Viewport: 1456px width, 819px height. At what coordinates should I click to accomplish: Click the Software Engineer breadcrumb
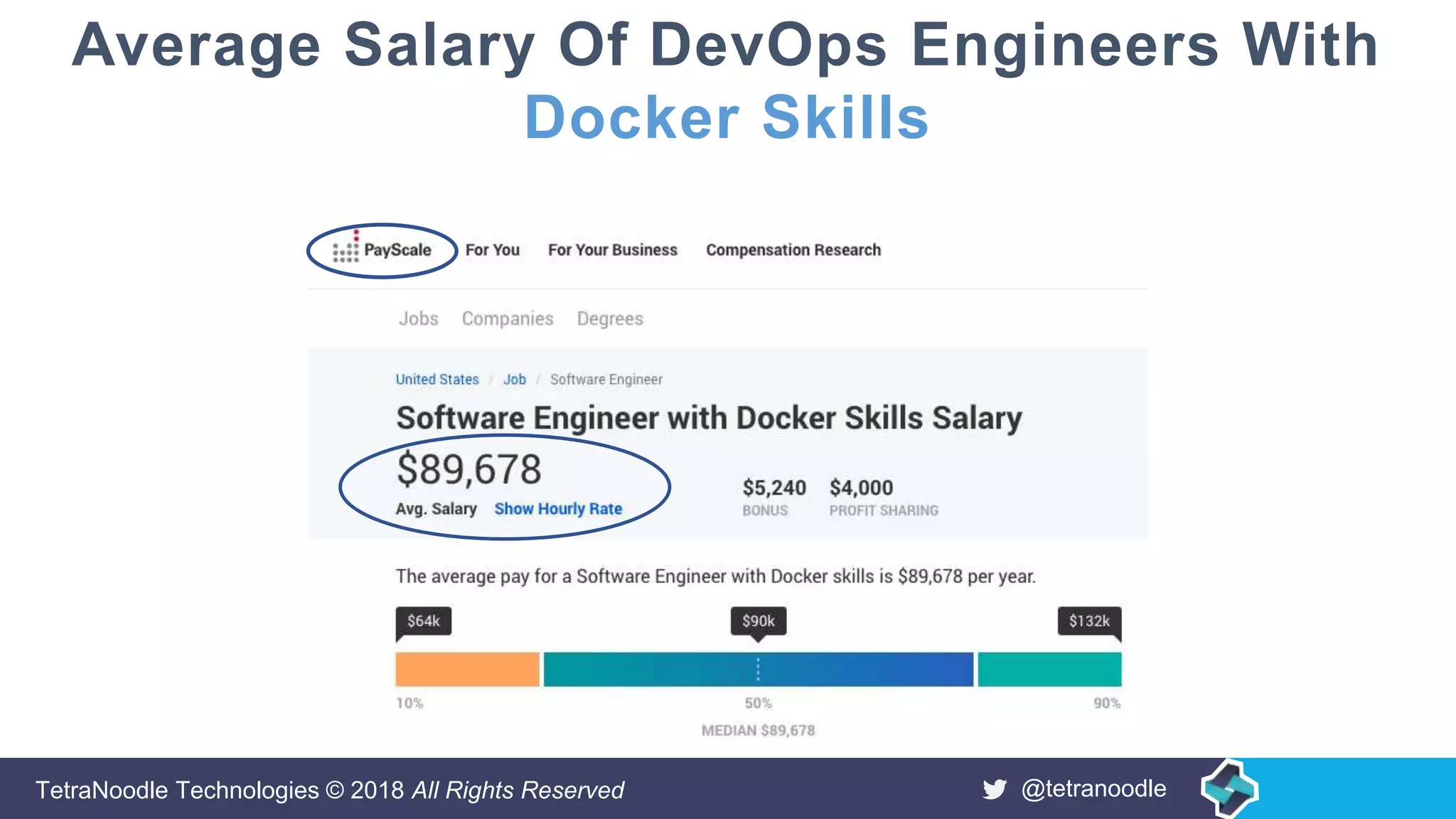(x=606, y=380)
